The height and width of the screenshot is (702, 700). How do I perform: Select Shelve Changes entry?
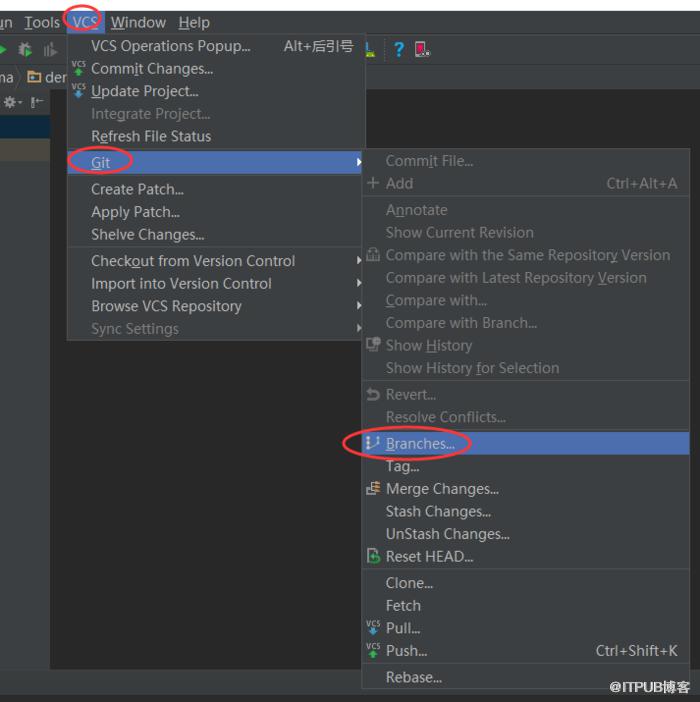(x=214, y=235)
